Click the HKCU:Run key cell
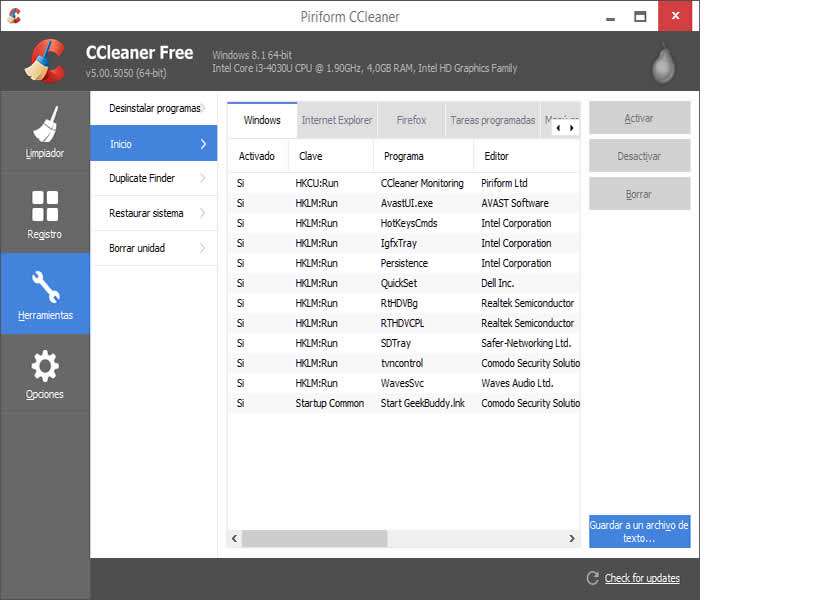Screen dimensions: 822x600 click(x=317, y=183)
